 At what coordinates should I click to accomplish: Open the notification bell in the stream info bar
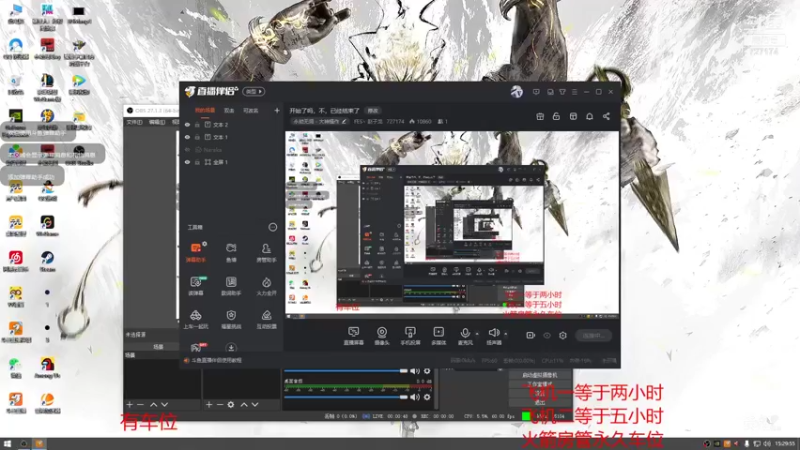[589, 116]
